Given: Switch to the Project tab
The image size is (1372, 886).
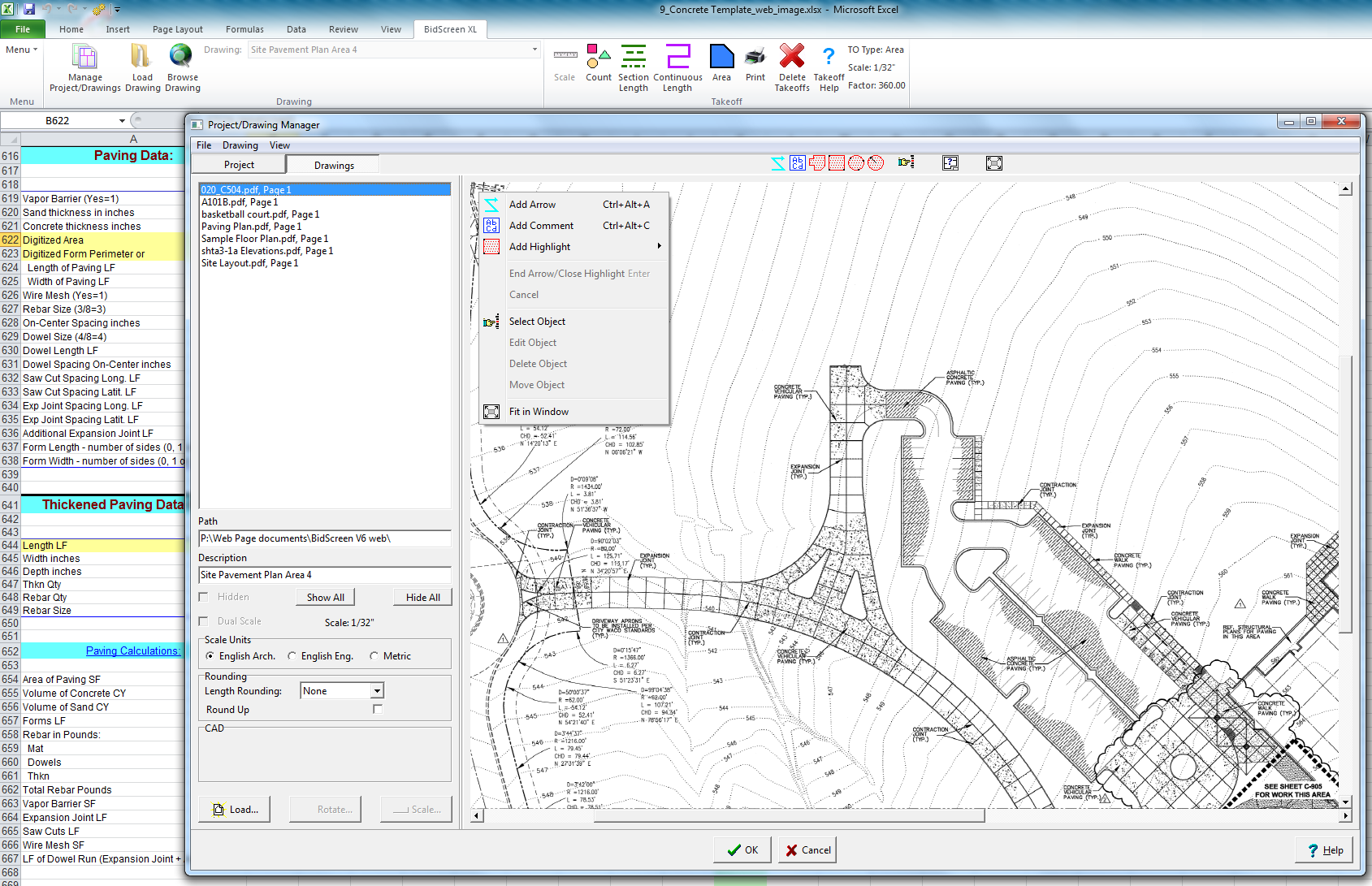Looking at the screenshot, I should coord(239,165).
